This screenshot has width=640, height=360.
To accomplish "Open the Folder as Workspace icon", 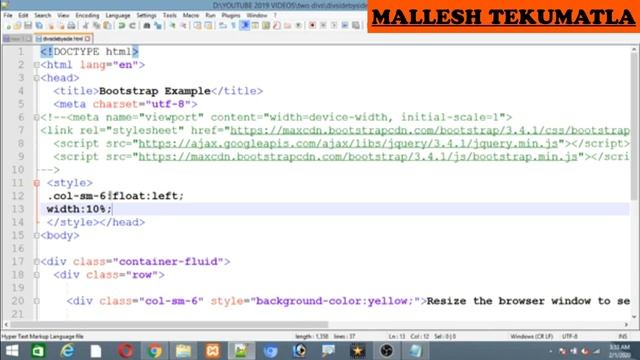I will tap(288, 26).
